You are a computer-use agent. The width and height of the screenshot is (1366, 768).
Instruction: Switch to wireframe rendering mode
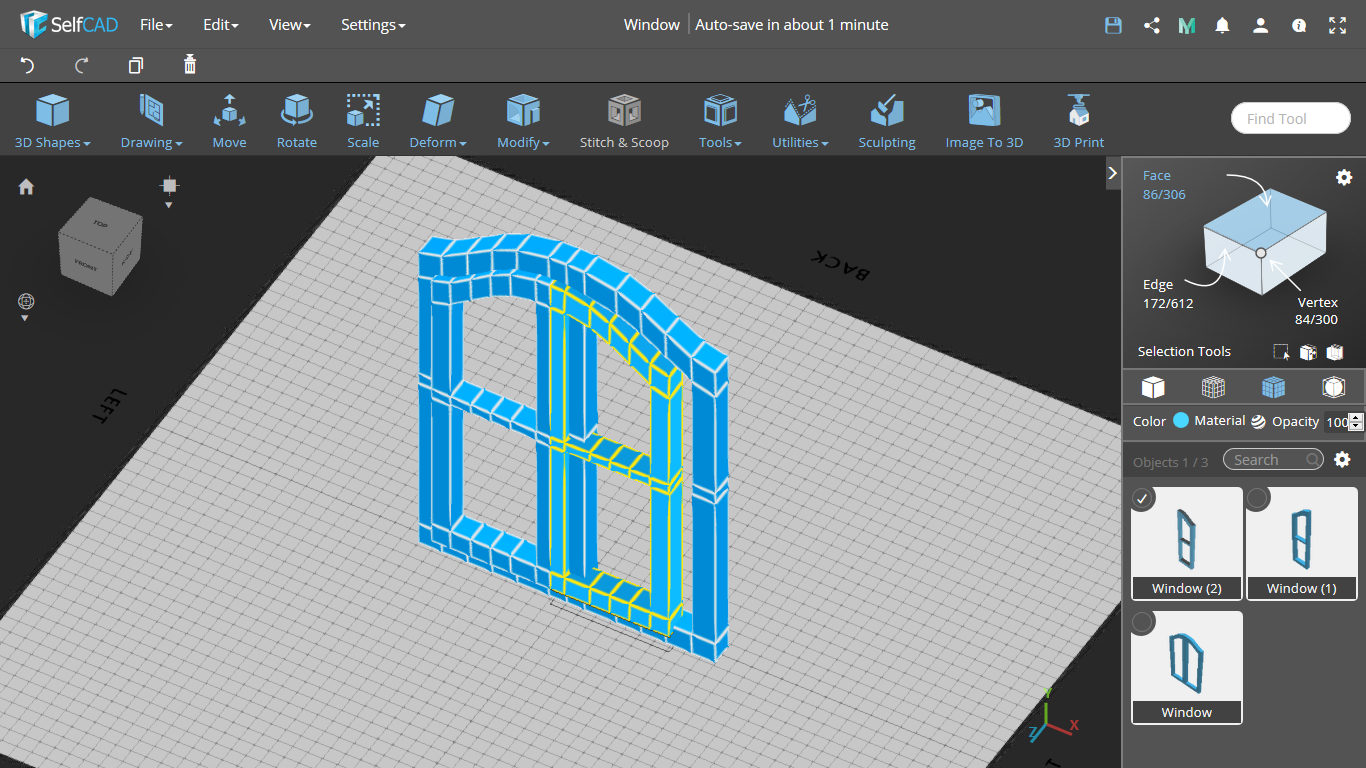(x=1213, y=387)
